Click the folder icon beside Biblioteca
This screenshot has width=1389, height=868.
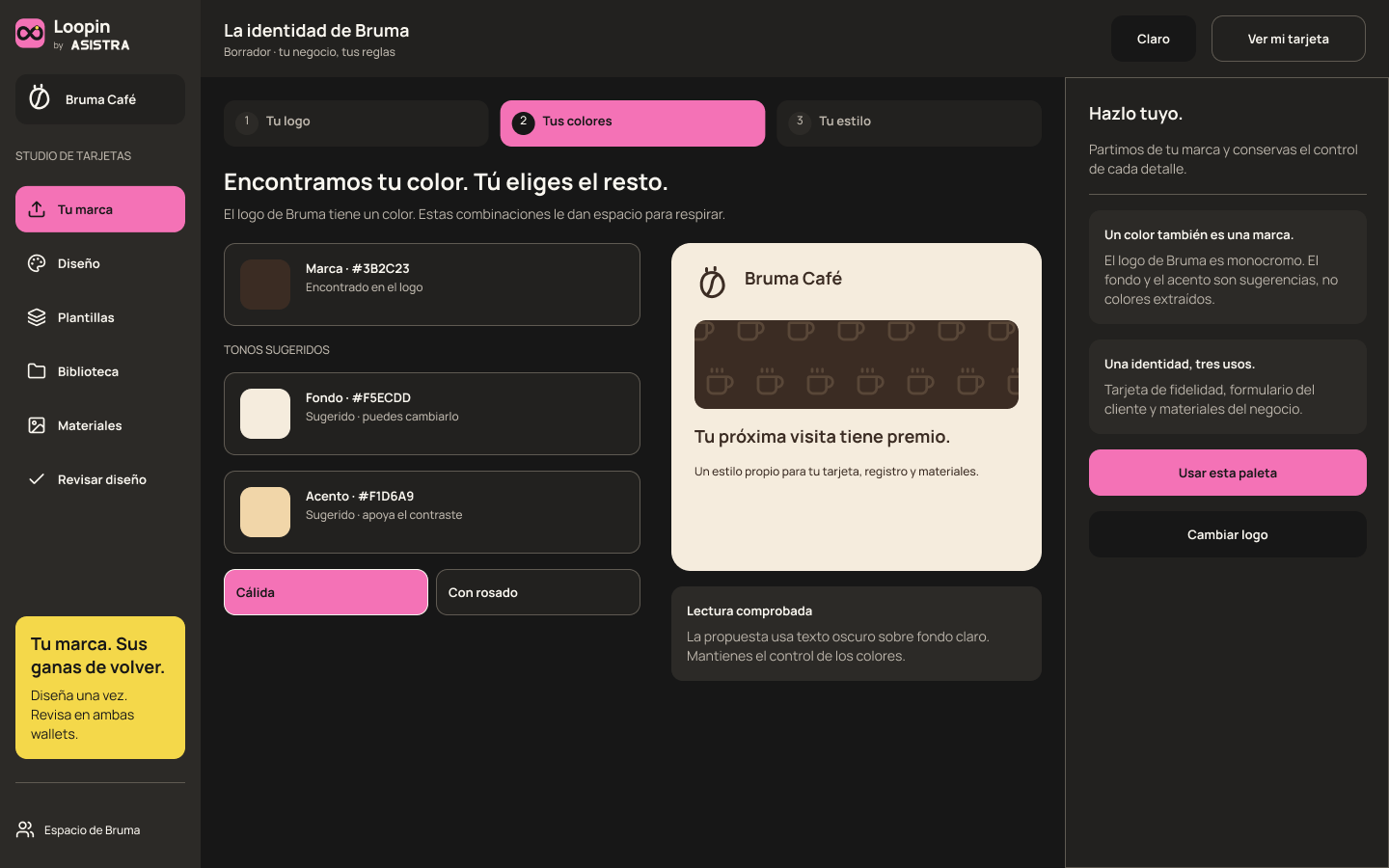pos(37,371)
